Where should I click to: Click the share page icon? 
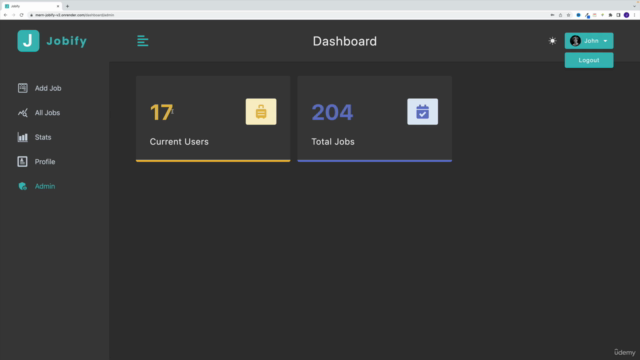tap(560, 15)
